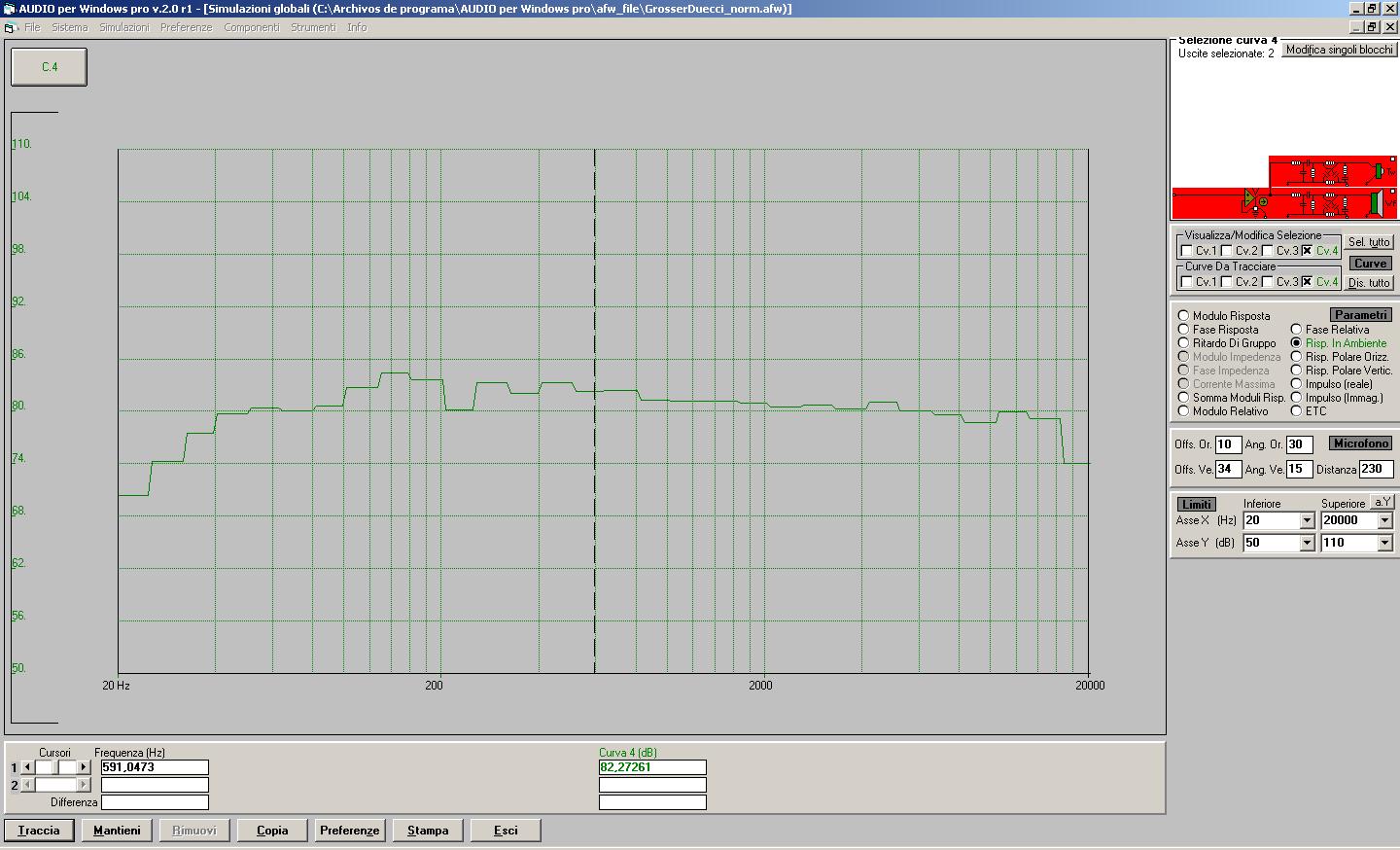
Task: Select Ritardo Di Gruppo option
Action: [x=1183, y=343]
